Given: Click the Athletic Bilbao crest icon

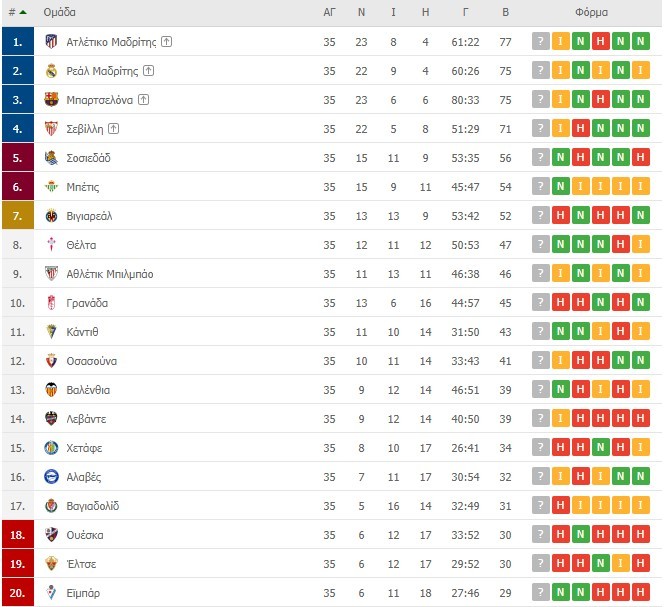Looking at the screenshot, I should tap(52, 273).
